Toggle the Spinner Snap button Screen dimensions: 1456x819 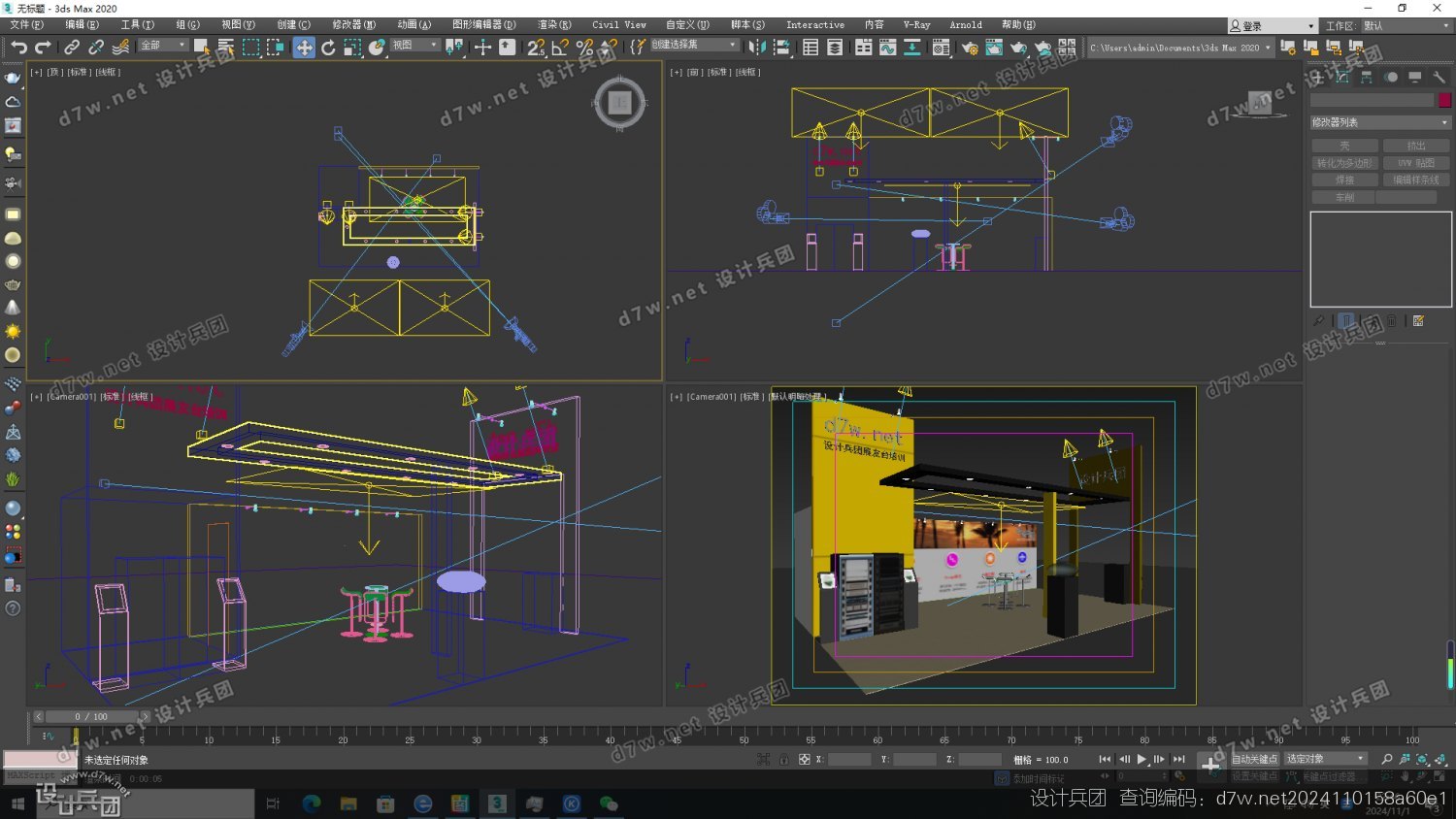click(x=609, y=47)
